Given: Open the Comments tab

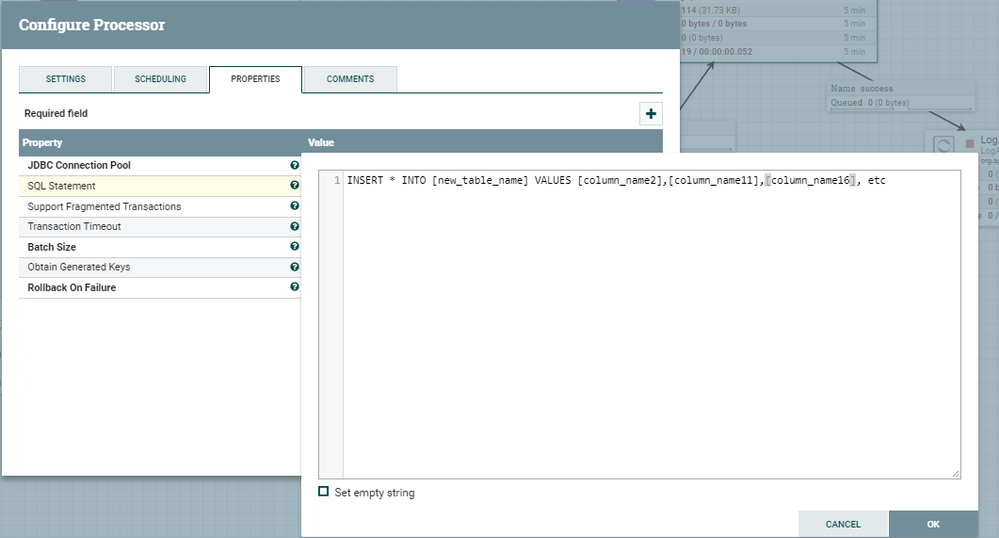Looking at the screenshot, I should pyautogui.click(x=350, y=79).
